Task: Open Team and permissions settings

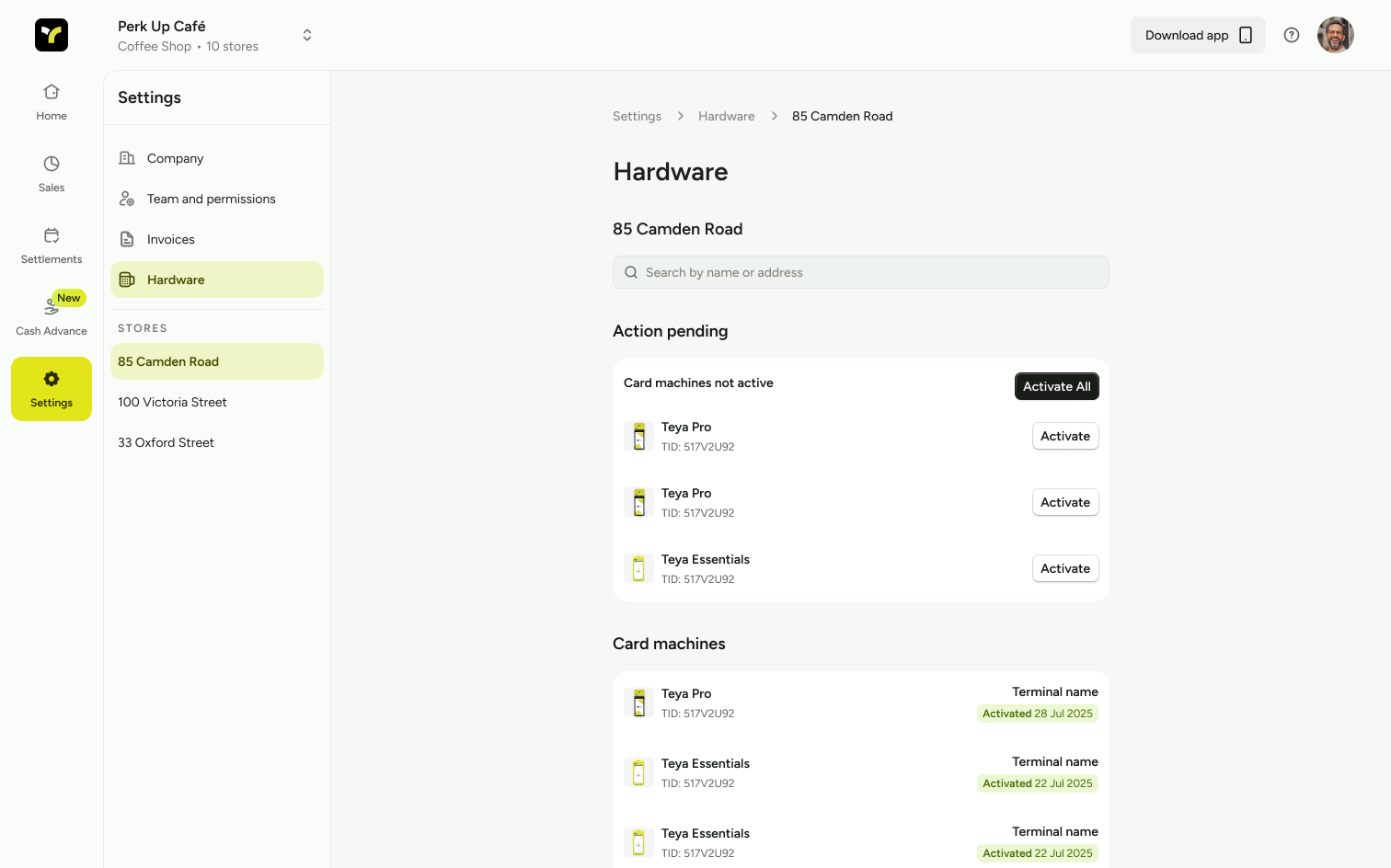Action: (x=211, y=199)
